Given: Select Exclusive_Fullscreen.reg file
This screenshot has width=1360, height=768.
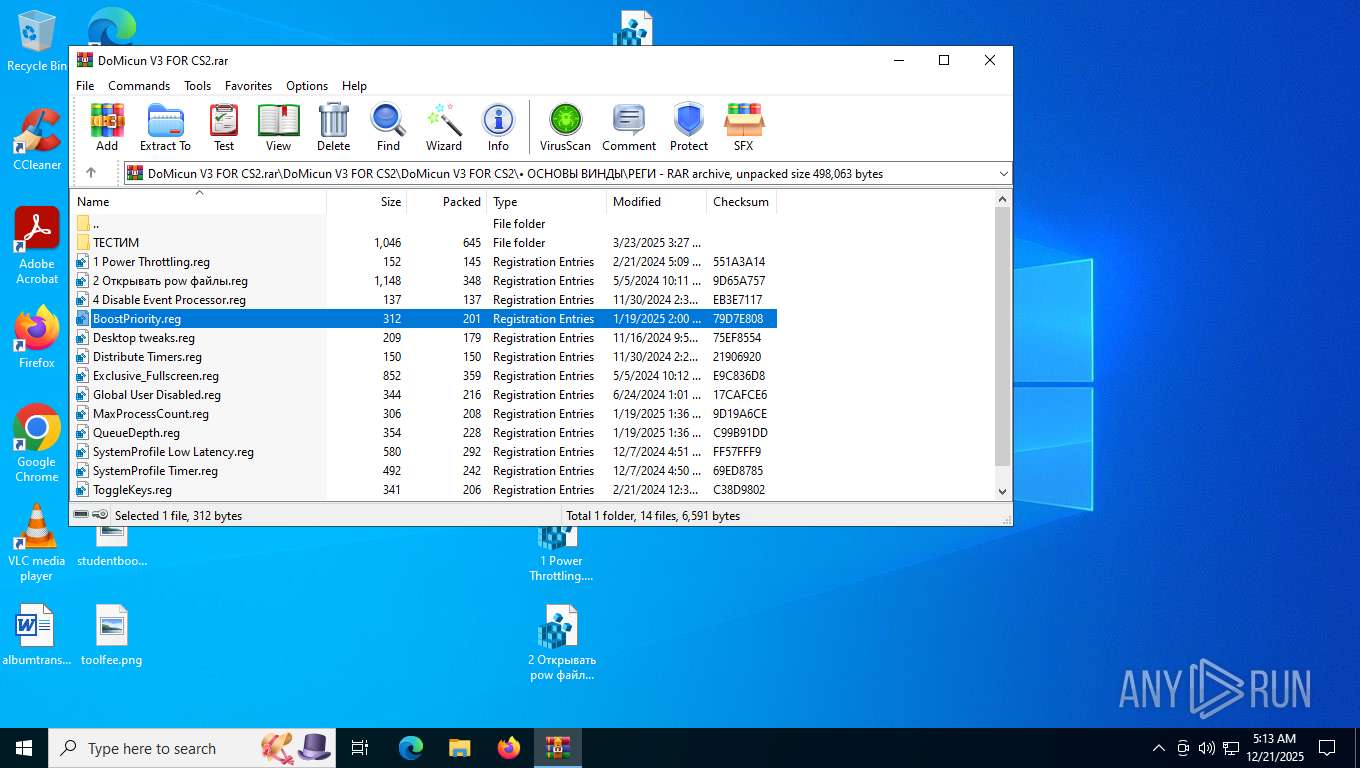Looking at the screenshot, I should tap(424, 376).
